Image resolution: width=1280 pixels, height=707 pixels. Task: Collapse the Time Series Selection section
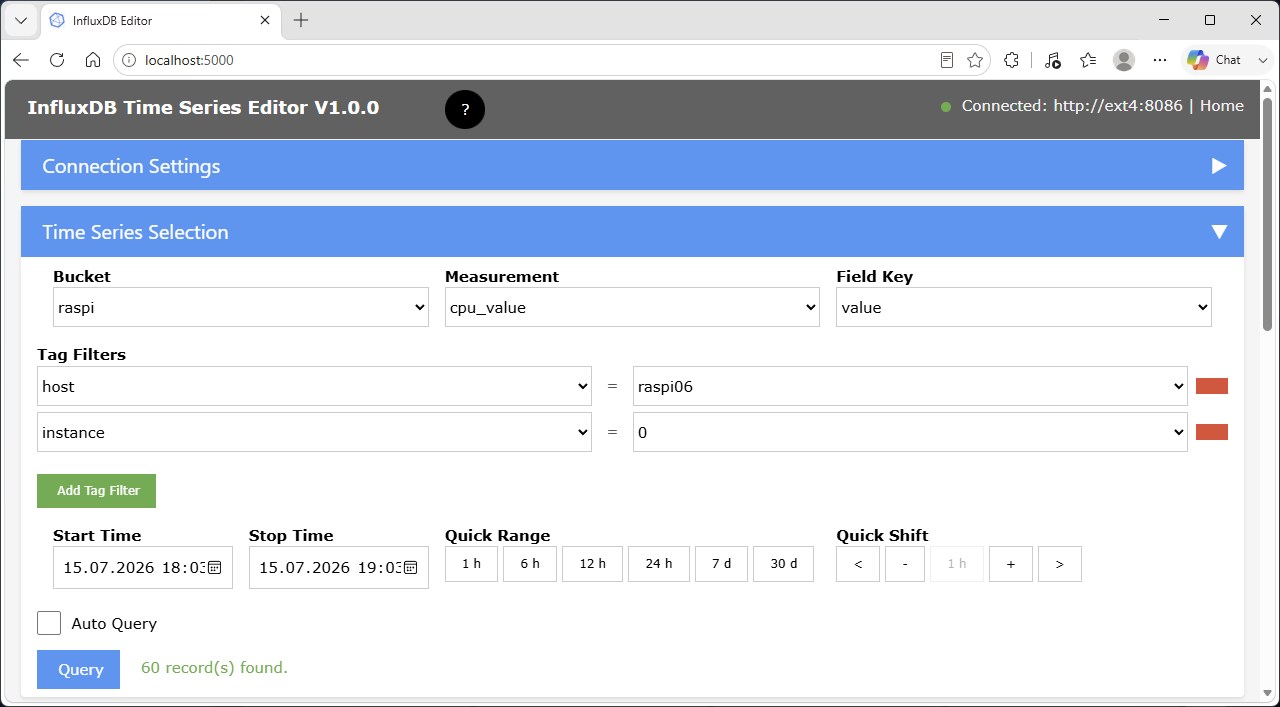pyautogui.click(x=632, y=232)
